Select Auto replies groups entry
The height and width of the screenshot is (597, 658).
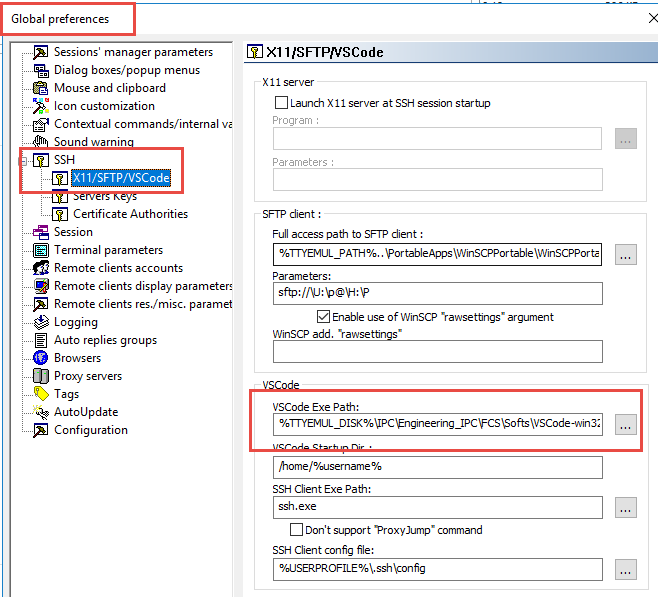pyautogui.click(x=105, y=340)
